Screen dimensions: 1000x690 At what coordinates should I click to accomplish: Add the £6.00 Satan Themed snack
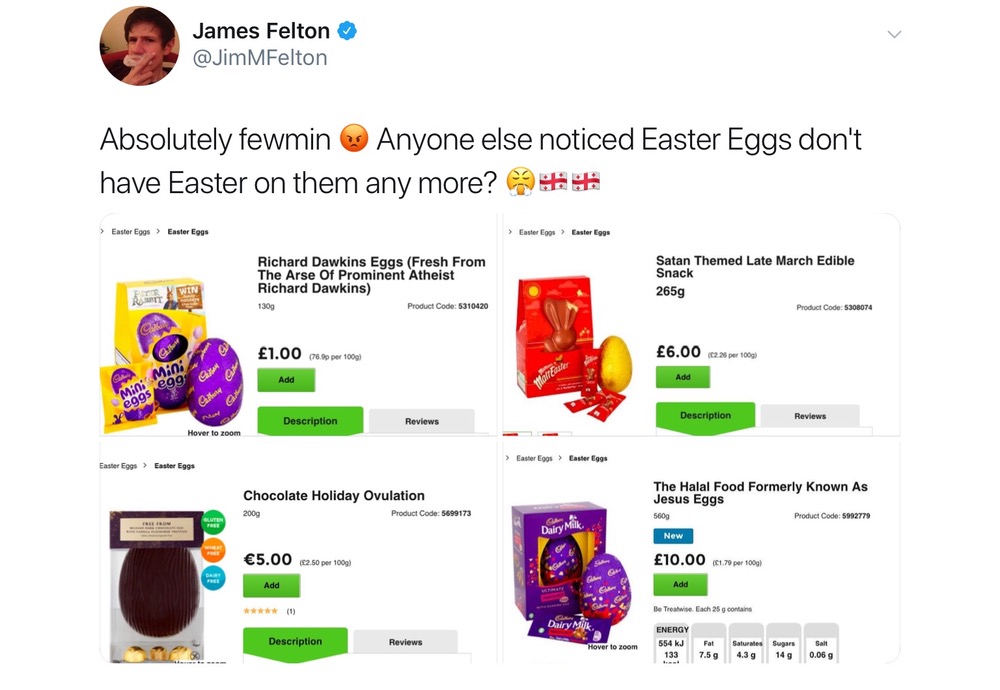coord(683,377)
